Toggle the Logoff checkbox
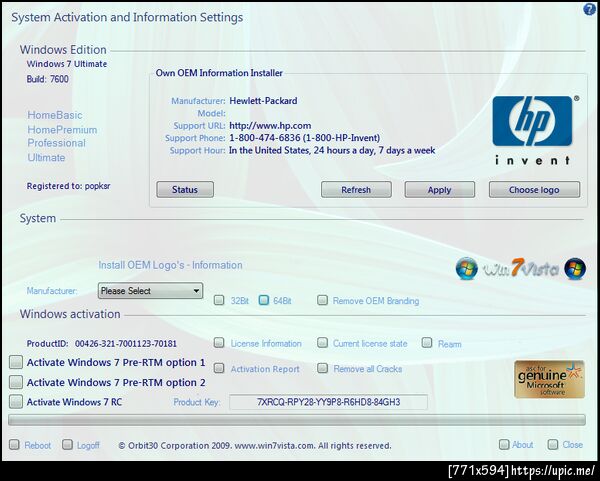600x481 pixels. click(67, 444)
